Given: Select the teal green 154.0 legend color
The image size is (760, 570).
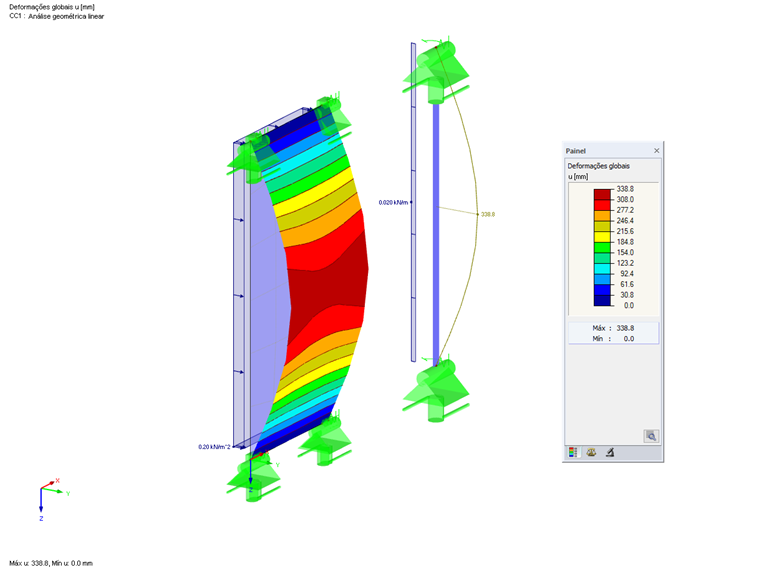Looking at the screenshot, I should (602, 258).
